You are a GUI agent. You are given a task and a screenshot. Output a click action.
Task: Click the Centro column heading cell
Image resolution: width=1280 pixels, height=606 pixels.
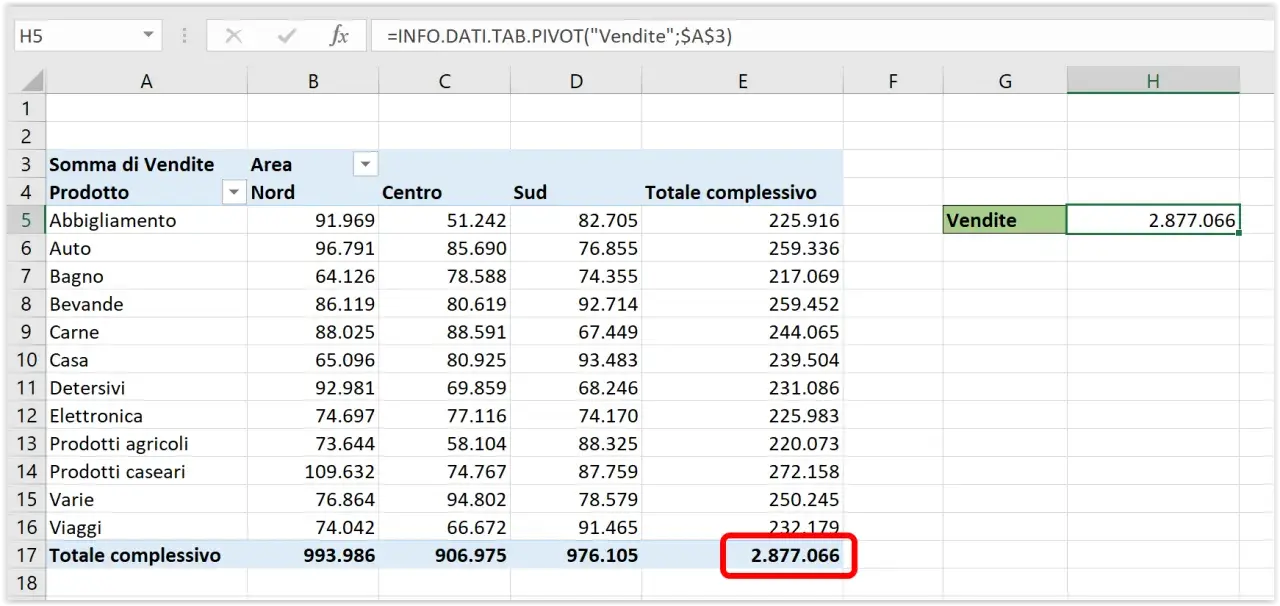pos(445,192)
